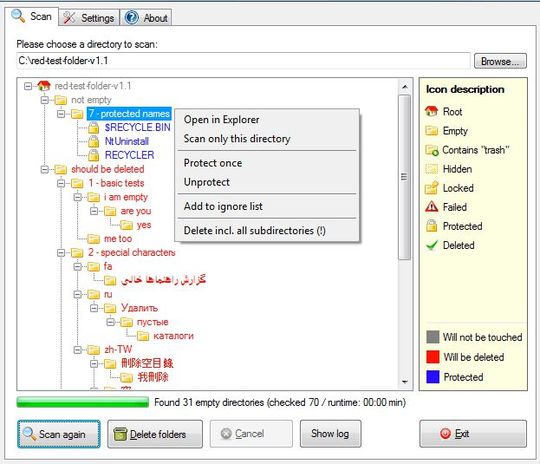The image size is (540, 464).
Task: Click the red 'Will be deleted' swatch
Action: (x=433, y=357)
